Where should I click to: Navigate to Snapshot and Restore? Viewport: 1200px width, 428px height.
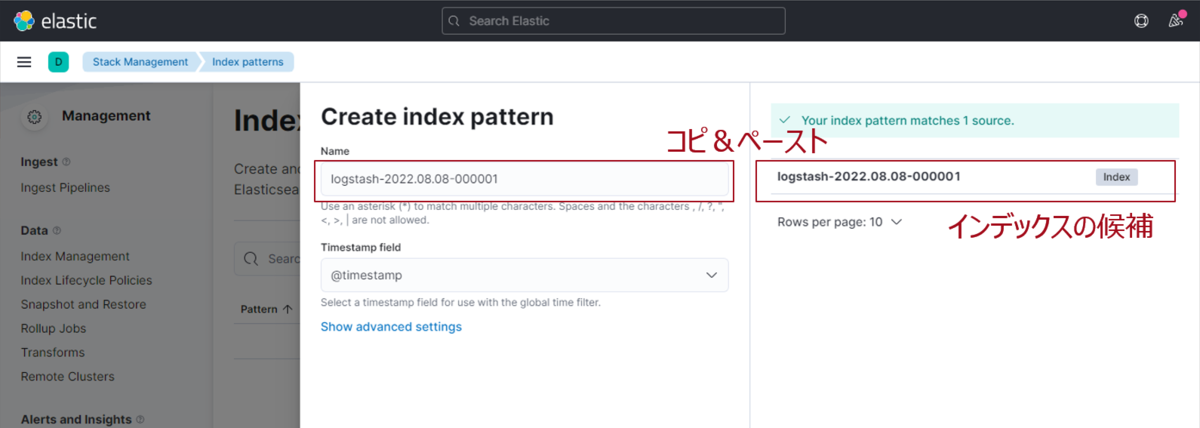coord(83,304)
